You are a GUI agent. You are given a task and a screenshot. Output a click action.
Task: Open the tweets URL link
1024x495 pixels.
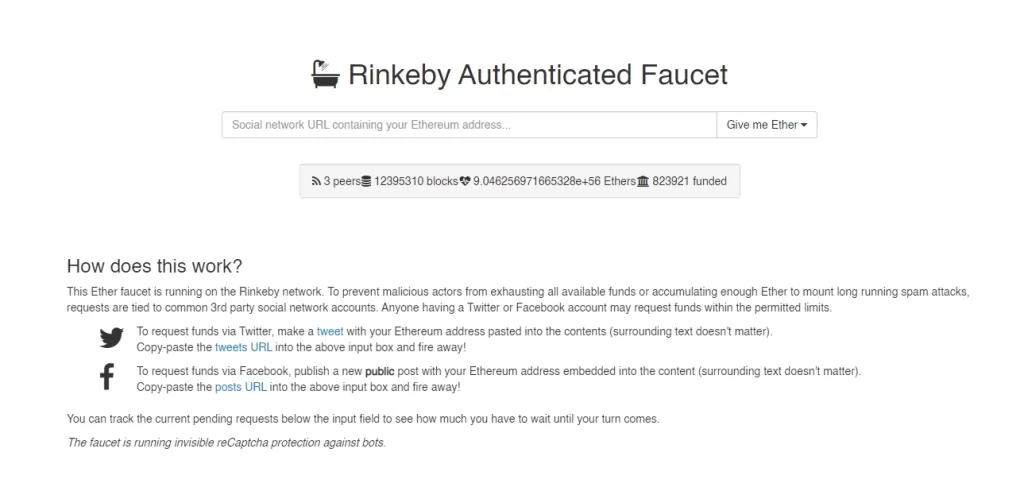tap(244, 347)
